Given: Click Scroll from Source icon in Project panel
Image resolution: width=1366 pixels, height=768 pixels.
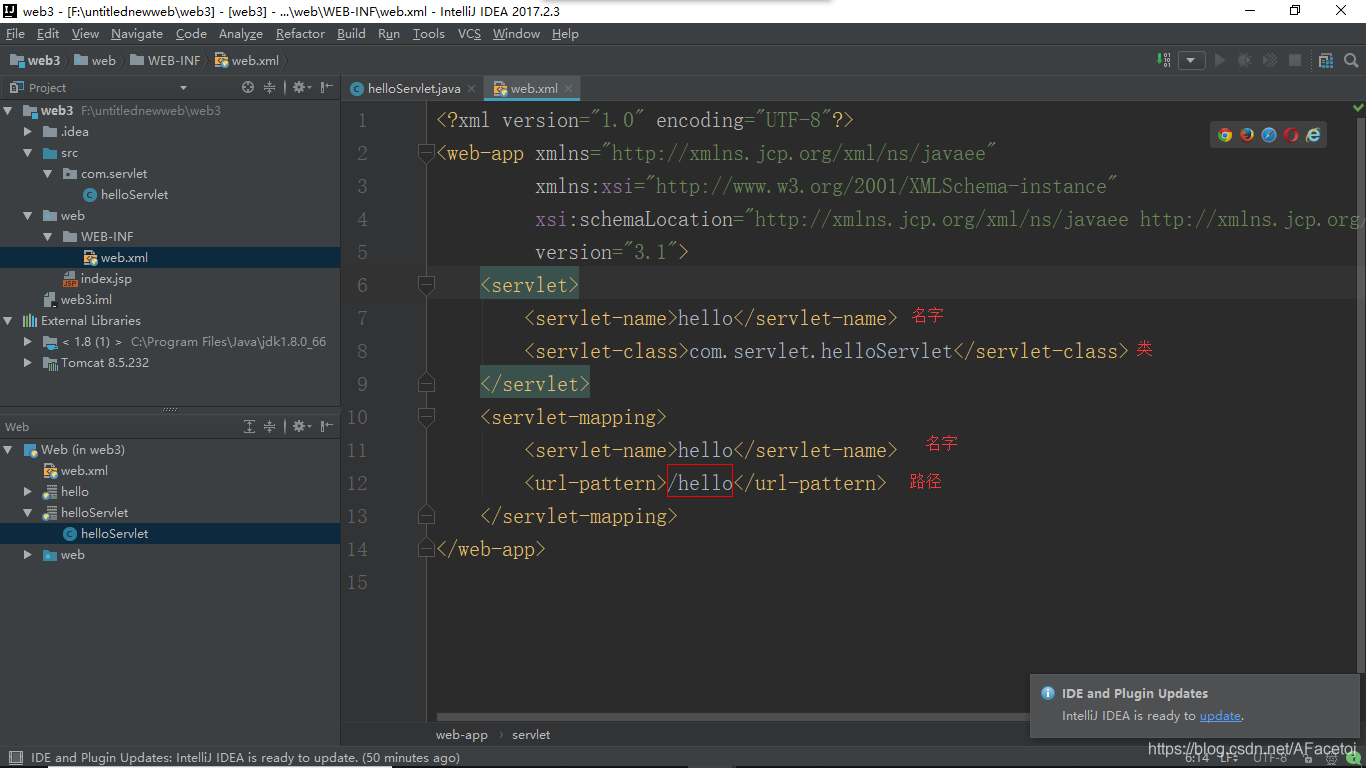Looking at the screenshot, I should (248, 88).
